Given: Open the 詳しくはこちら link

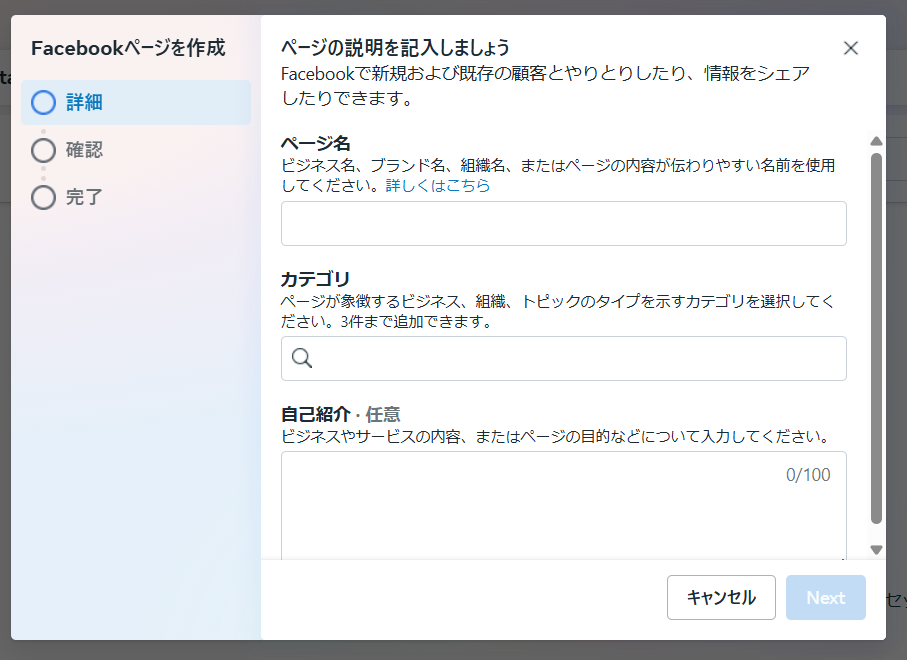Looking at the screenshot, I should pos(437,185).
